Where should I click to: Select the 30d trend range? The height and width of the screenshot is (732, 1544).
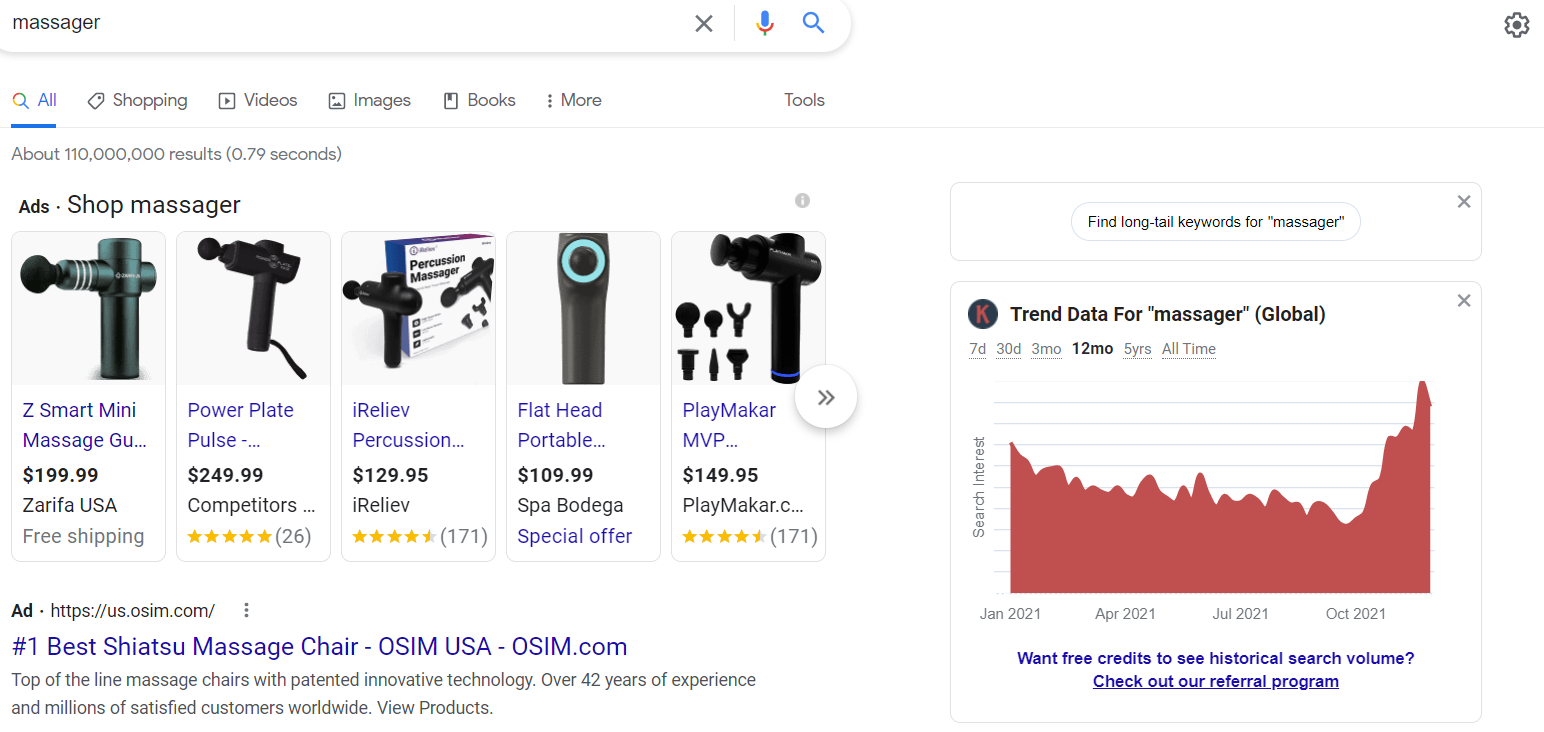click(1009, 349)
